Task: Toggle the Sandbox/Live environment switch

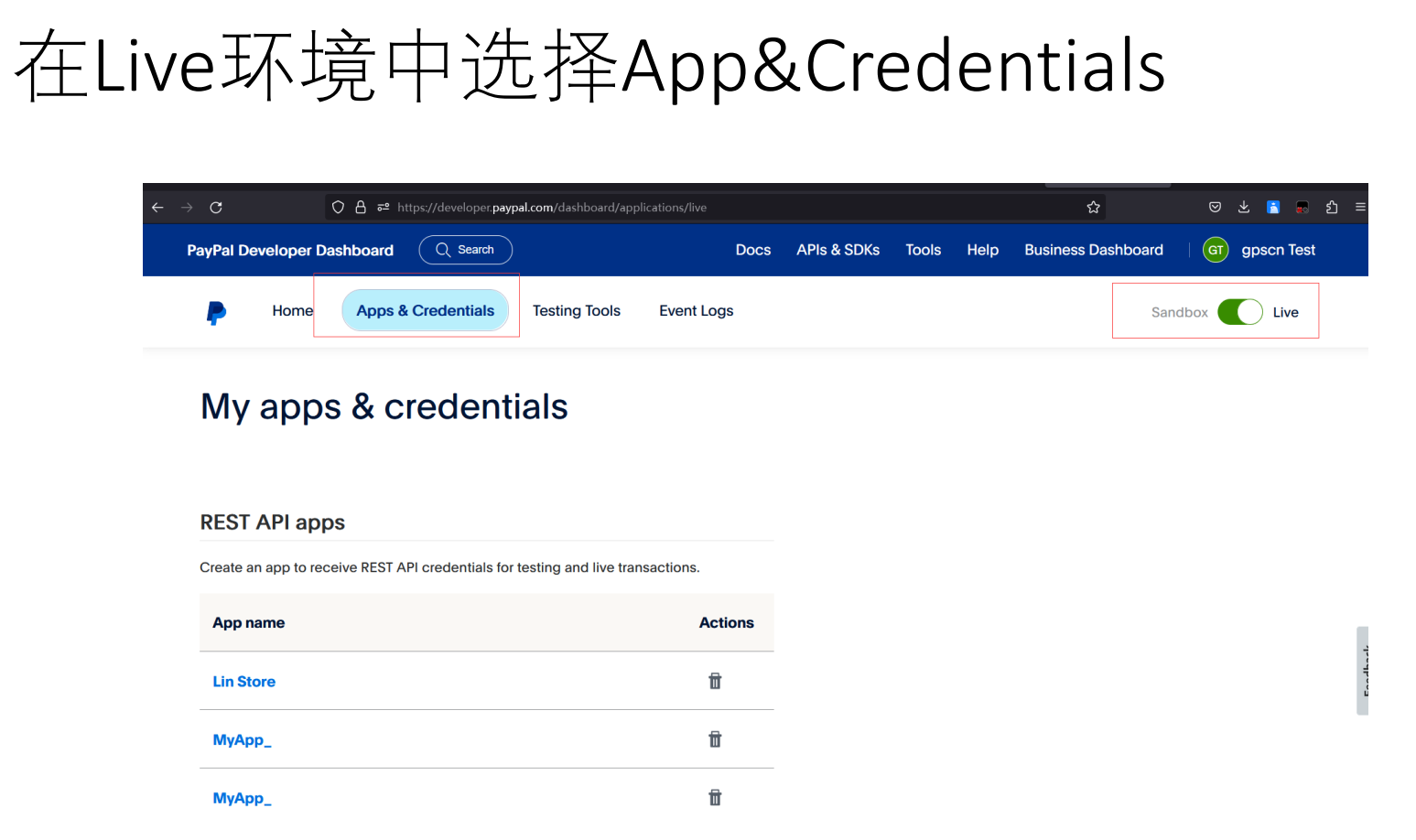Action: 1240,312
